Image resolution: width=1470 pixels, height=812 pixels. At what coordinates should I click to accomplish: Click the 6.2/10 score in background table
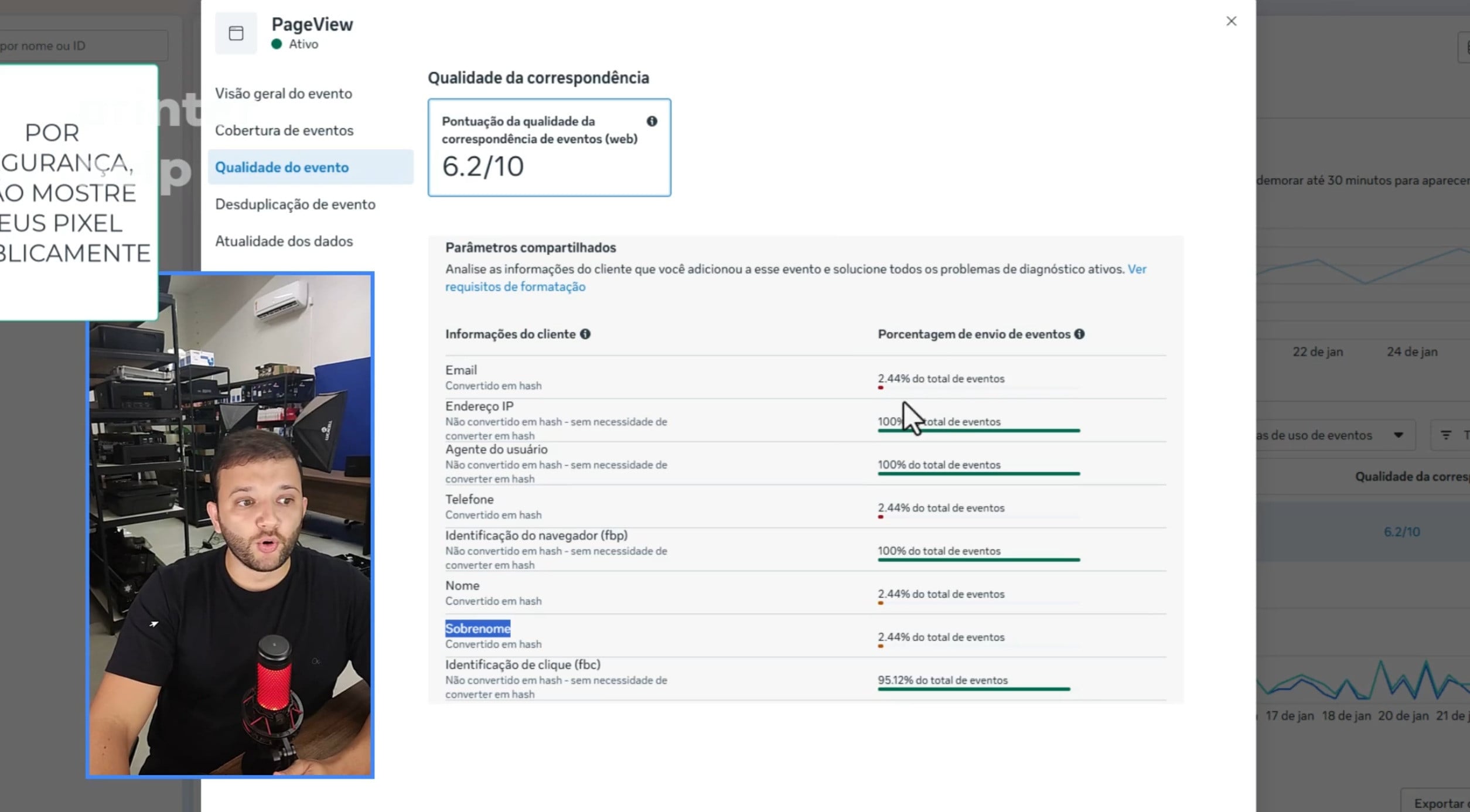[1401, 532]
